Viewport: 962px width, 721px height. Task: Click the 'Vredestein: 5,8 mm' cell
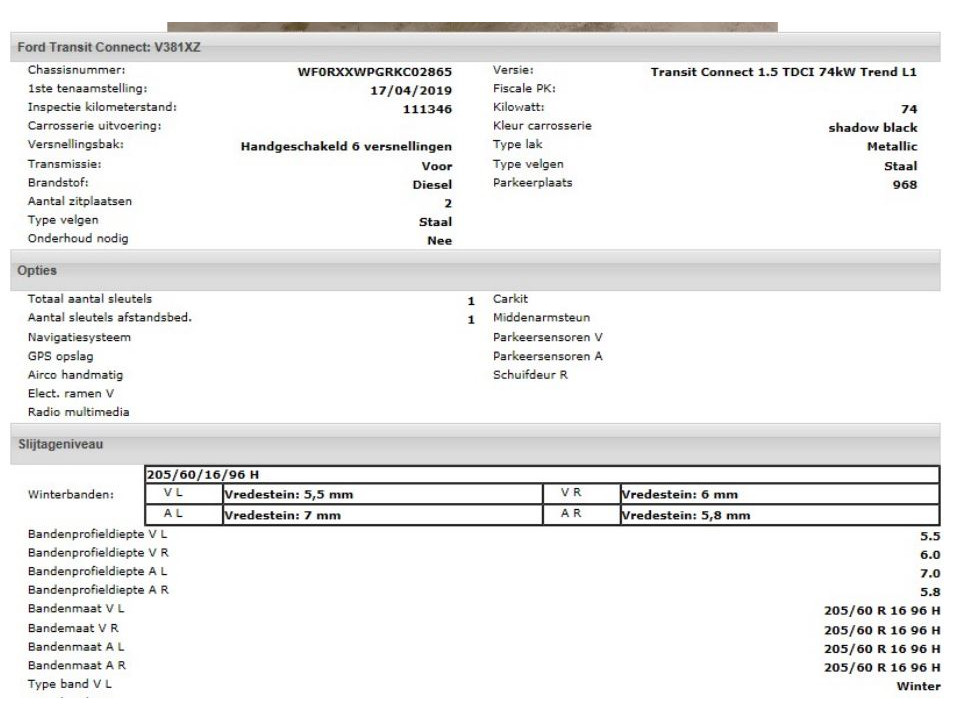tap(780, 515)
